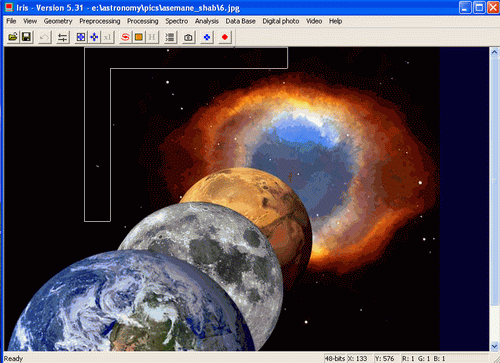Click the open file folder icon
The image size is (500, 363).
[13, 37]
